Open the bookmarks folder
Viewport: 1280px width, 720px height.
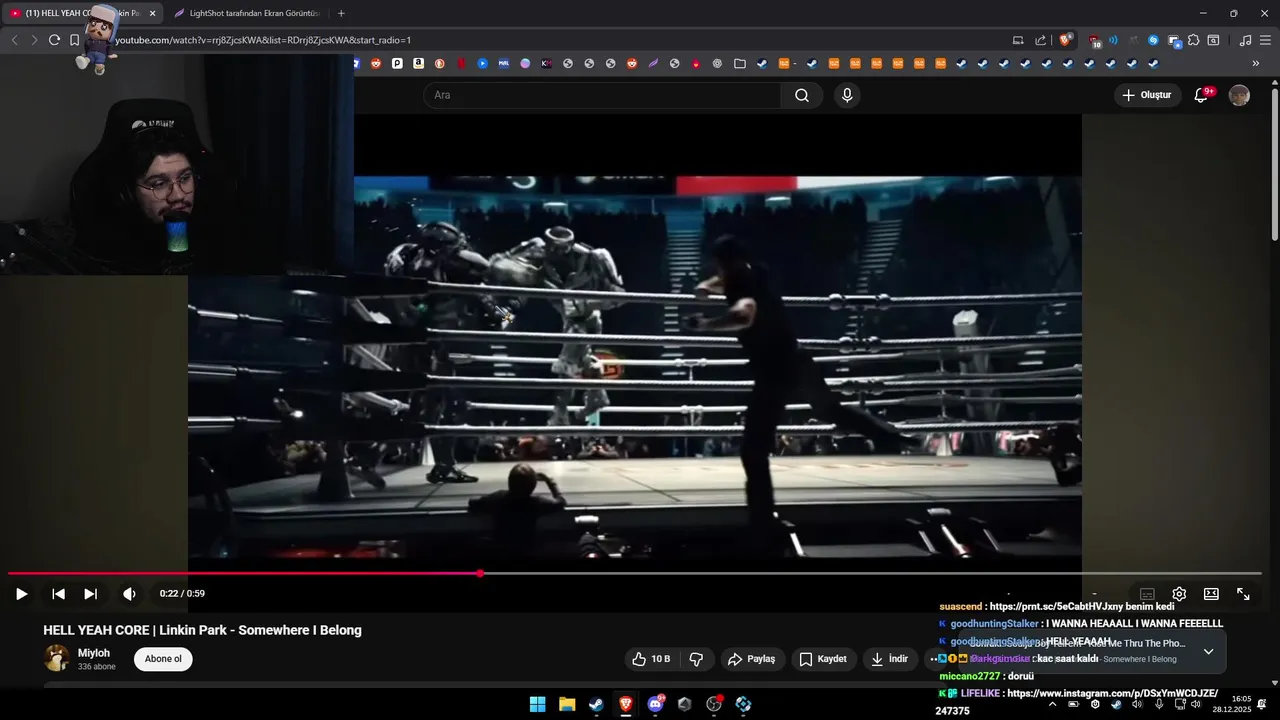tap(739, 63)
